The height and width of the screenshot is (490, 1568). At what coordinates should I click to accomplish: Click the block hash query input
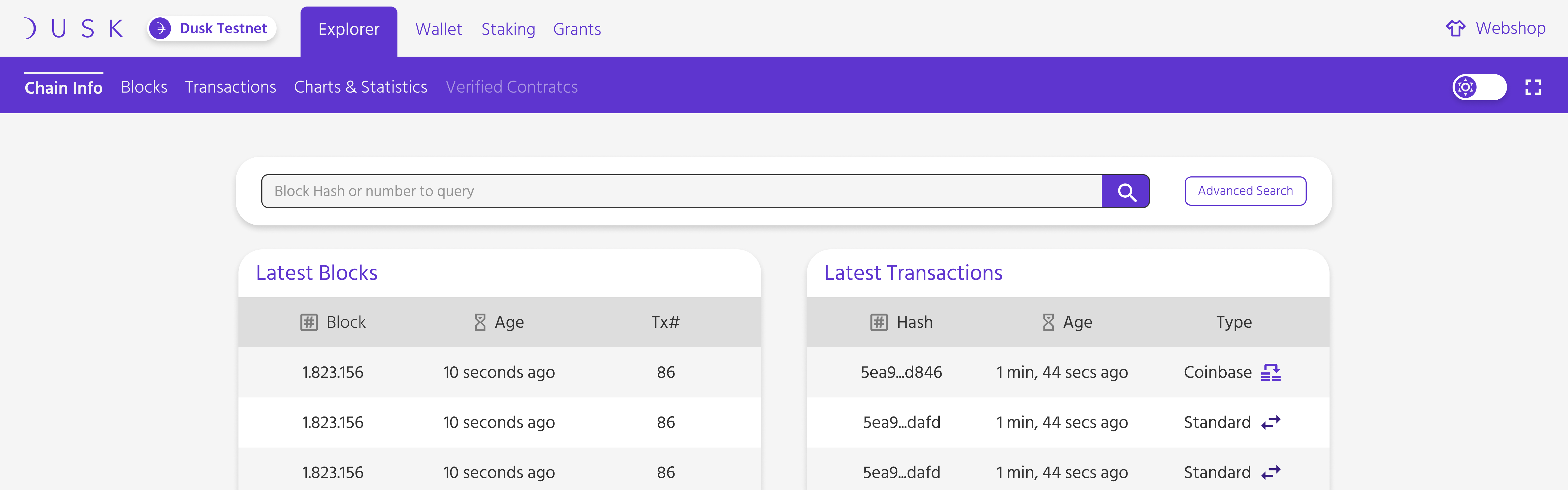(682, 191)
